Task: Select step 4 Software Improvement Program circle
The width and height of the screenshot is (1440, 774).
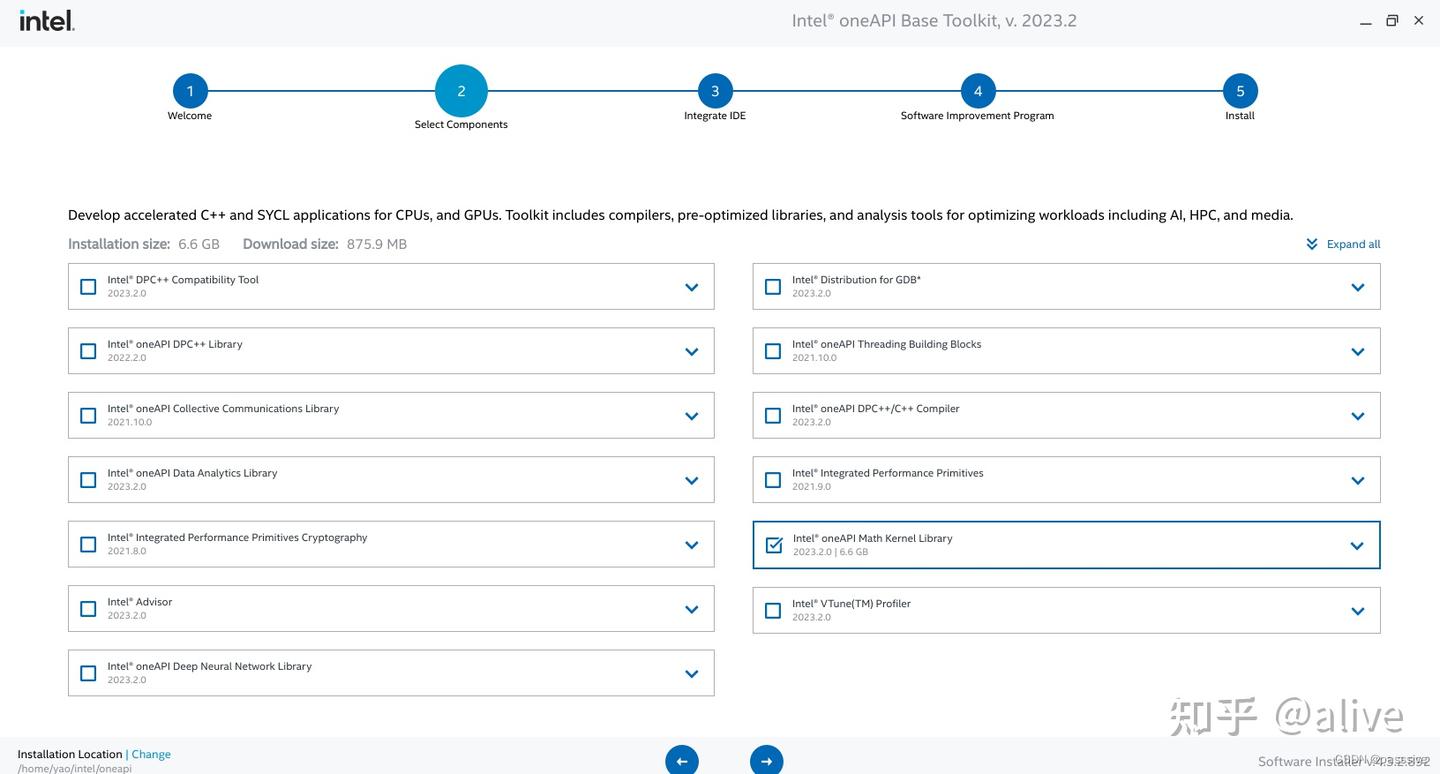Action: click(x=978, y=91)
